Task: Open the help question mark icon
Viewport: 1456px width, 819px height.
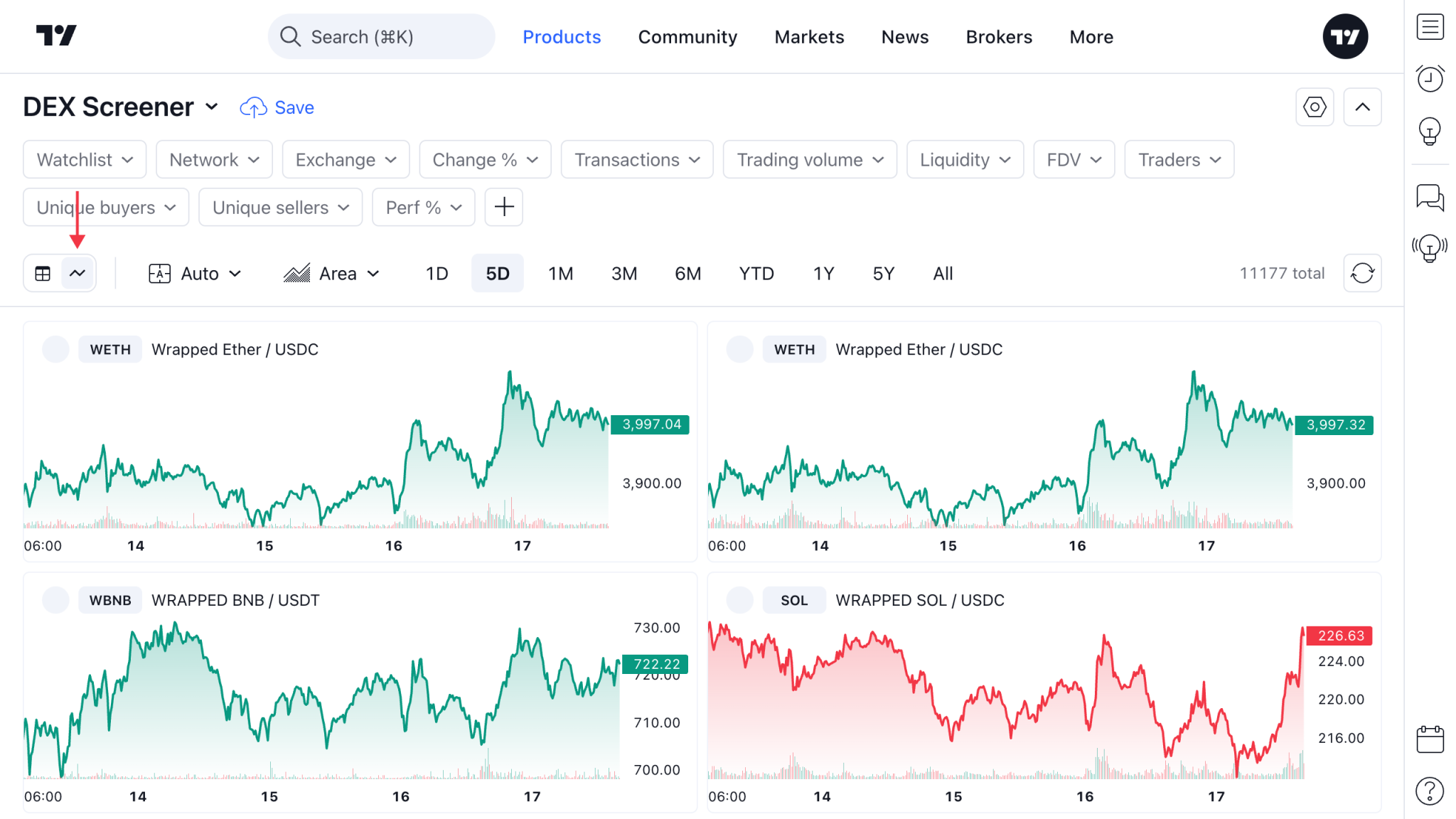Action: (1430, 791)
